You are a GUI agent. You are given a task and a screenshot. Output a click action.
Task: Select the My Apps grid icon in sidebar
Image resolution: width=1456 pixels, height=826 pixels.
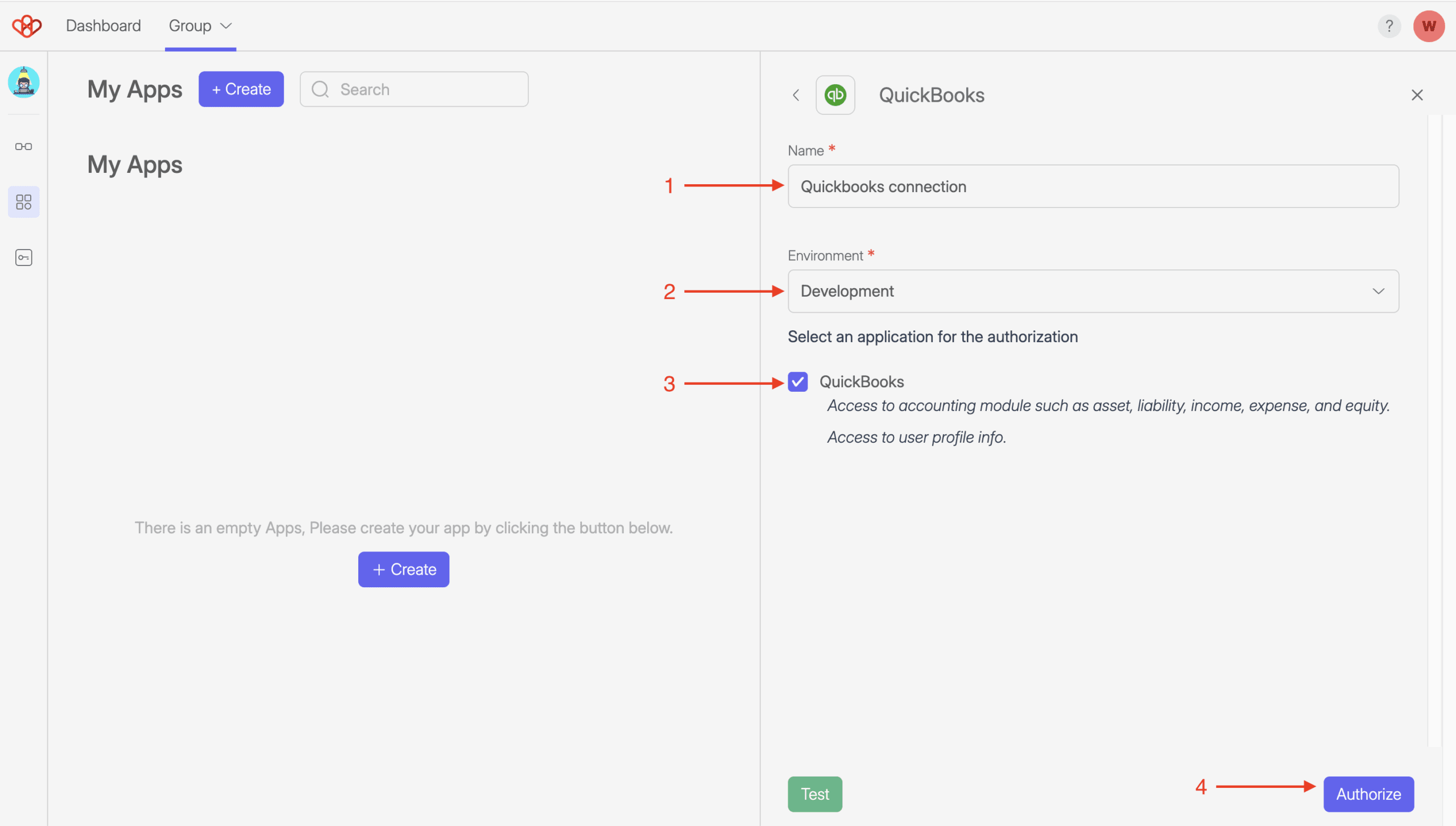click(23, 202)
